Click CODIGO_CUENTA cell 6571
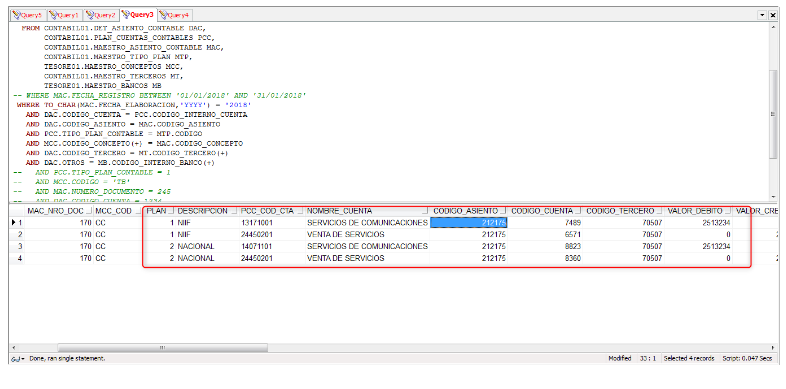The image size is (786, 389). [545, 235]
